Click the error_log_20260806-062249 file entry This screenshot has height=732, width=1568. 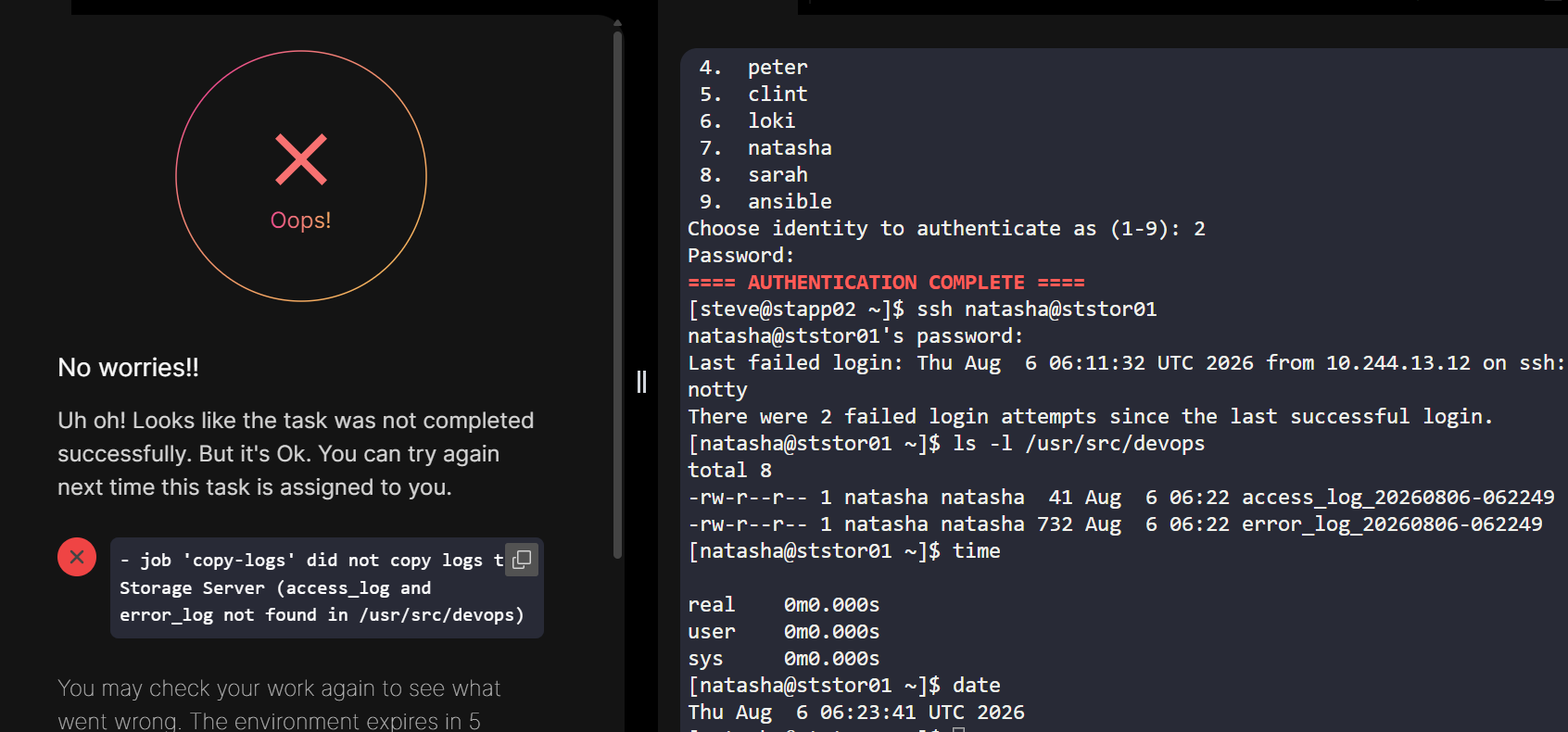pos(1392,524)
